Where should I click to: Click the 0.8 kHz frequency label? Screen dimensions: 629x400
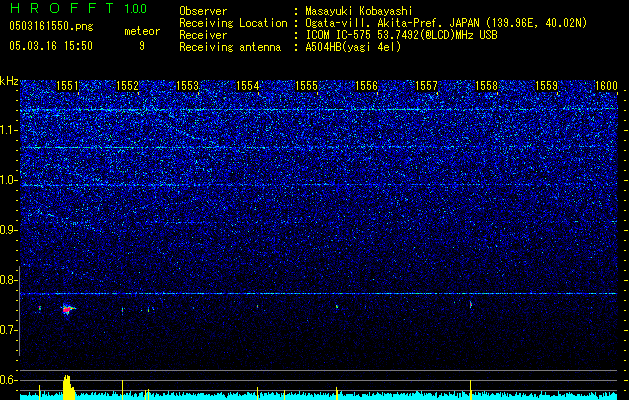tap(9, 280)
